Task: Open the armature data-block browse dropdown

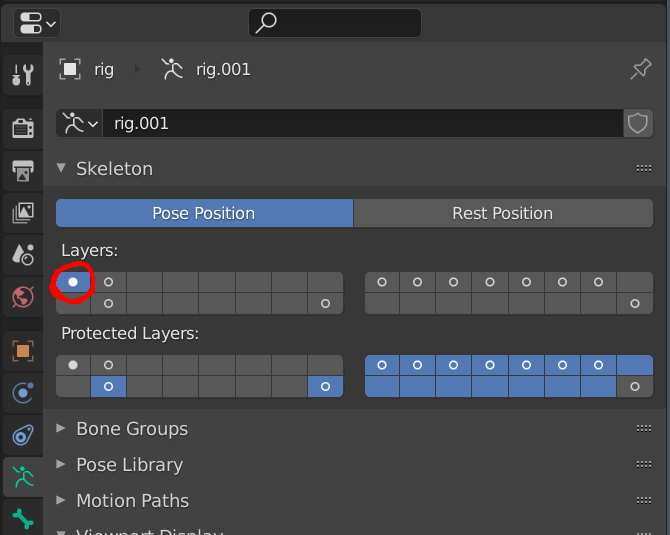Action: 79,123
